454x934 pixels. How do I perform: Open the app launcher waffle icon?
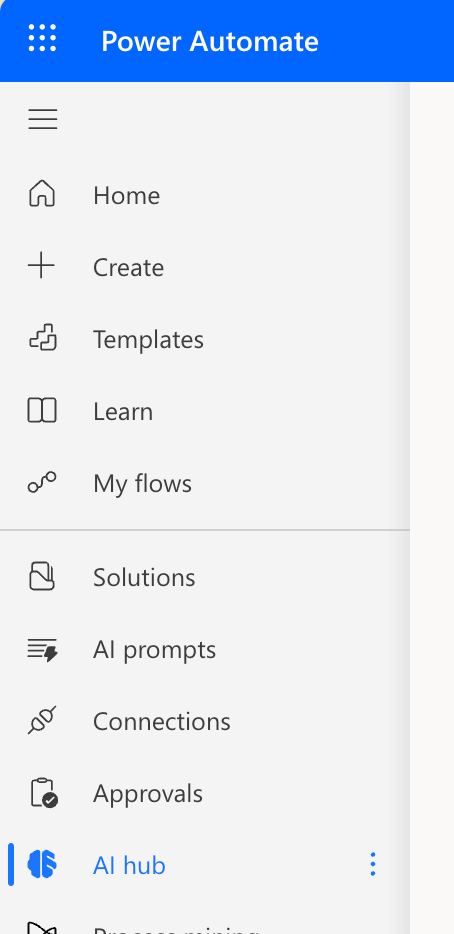point(42,38)
